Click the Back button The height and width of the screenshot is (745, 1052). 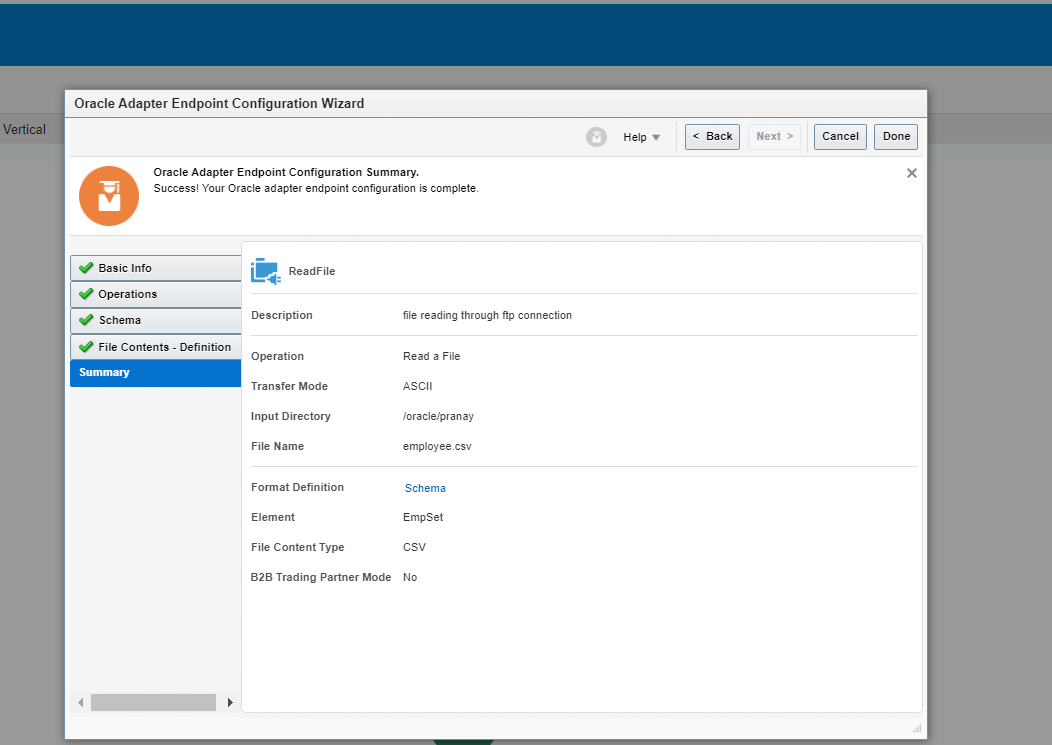[x=712, y=137]
